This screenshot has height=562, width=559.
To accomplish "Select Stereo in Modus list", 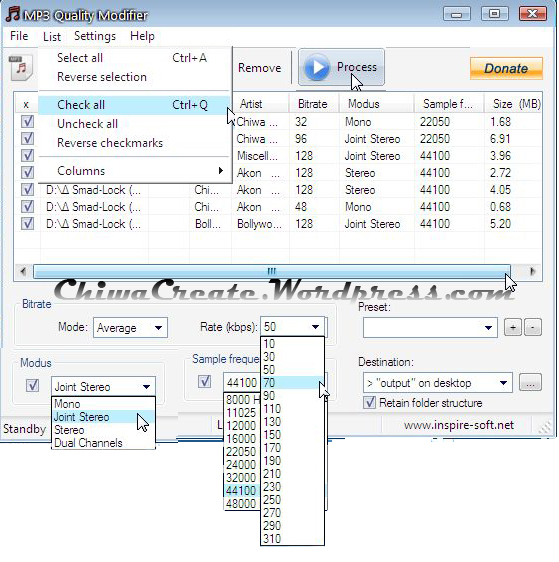I will (103, 430).
